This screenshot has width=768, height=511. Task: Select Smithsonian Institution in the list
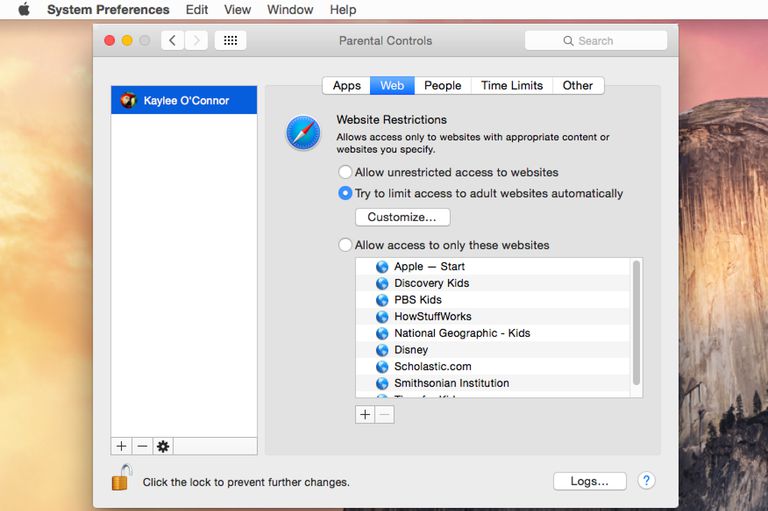tap(493, 383)
